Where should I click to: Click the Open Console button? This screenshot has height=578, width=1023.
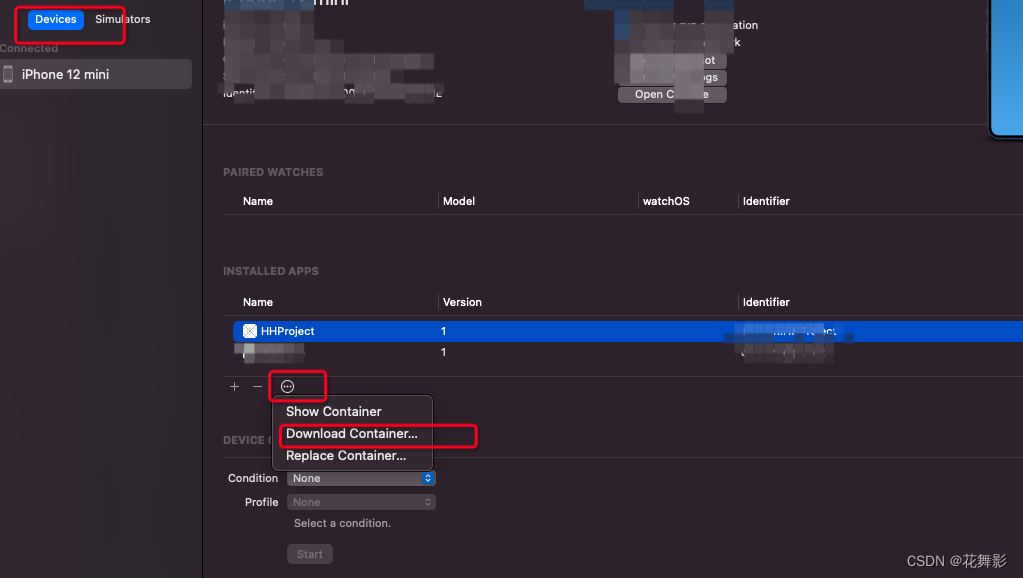(x=672, y=95)
